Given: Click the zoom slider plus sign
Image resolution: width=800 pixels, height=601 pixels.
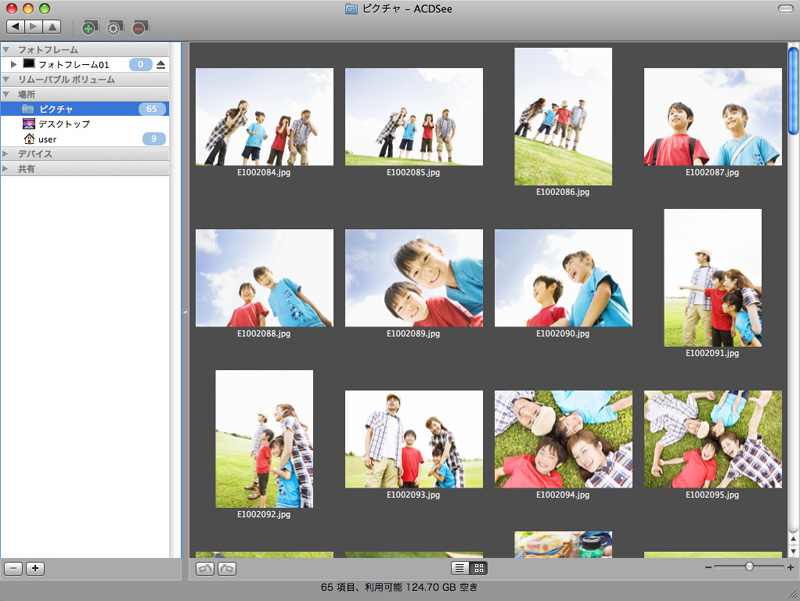Looking at the screenshot, I should click(790, 567).
